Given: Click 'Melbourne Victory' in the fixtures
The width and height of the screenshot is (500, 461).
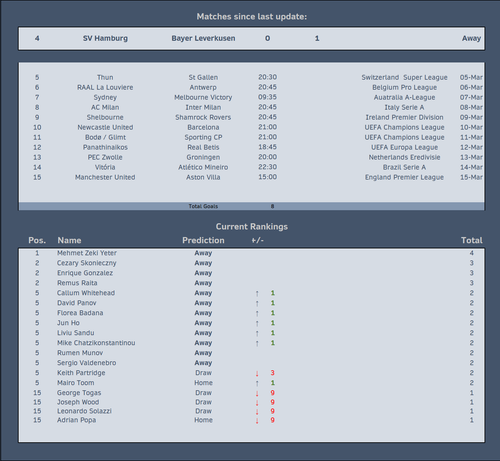Looking at the screenshot, I should coord(203,97).
